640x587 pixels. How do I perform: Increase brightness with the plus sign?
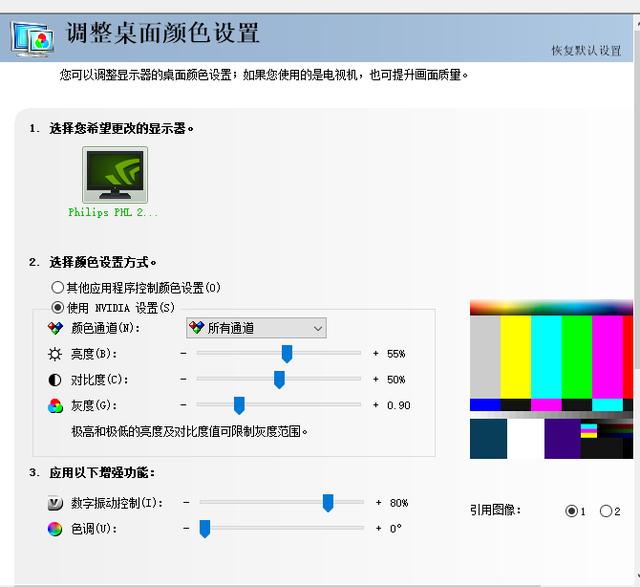coord(376,354)
